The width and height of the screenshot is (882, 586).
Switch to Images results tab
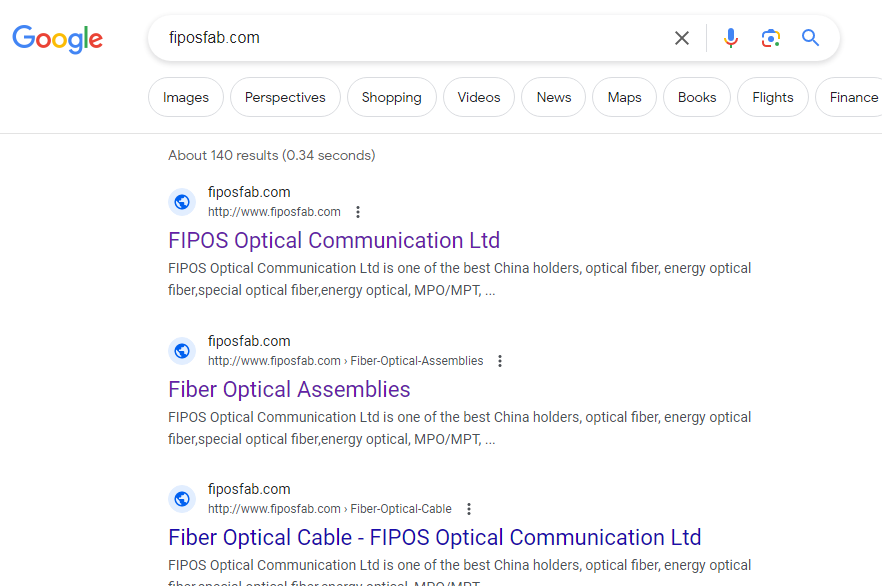[186, 97]
